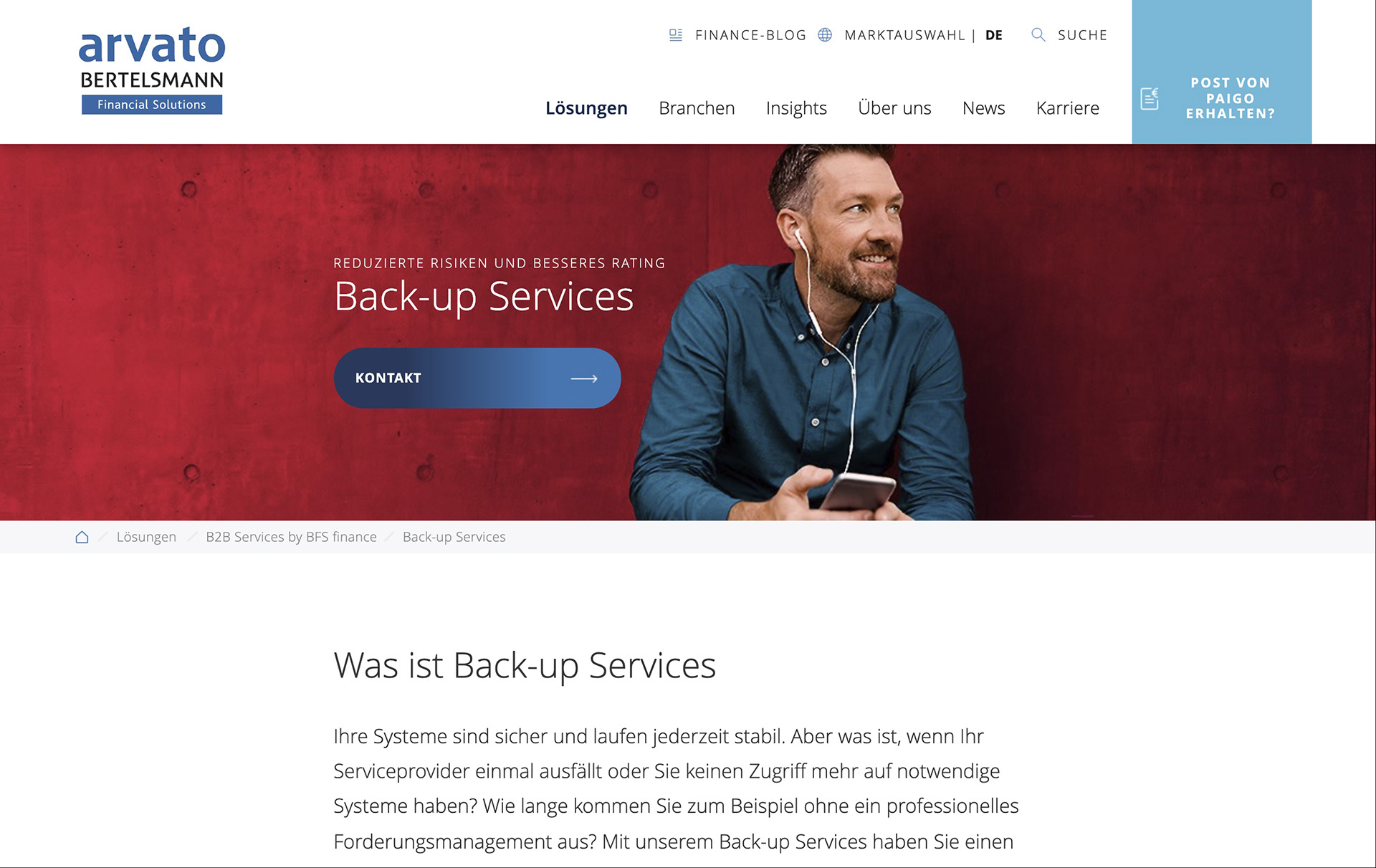Viewport: 1376px width, 868px height.
Task: Click the home icon in breadcrumb
Action: pos(82,537)
